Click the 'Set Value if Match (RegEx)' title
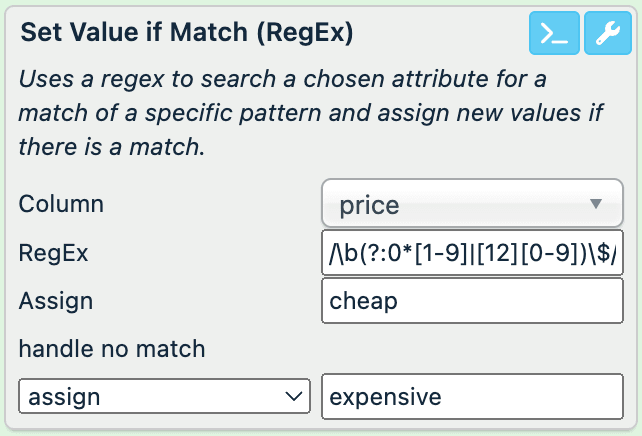 click(x=187, y=32)
